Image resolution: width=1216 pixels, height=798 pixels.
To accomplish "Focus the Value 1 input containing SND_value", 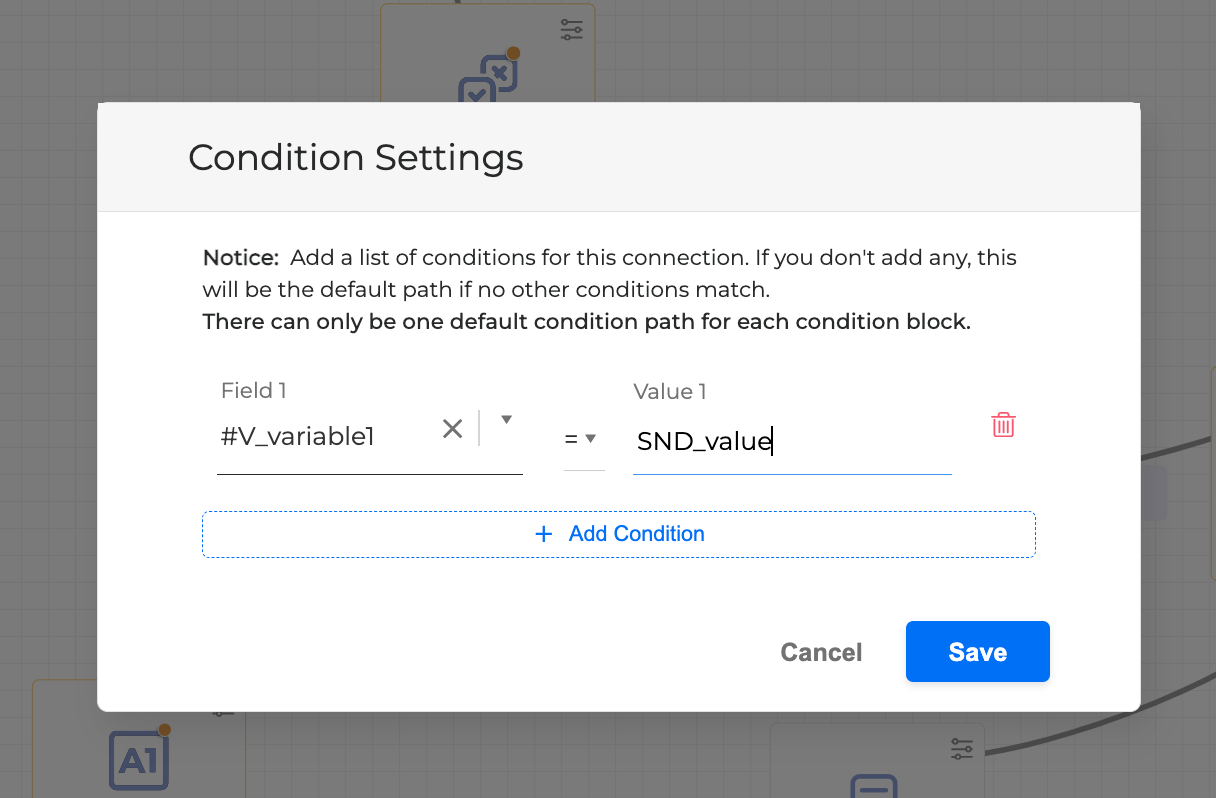I will tap(790, 441).
